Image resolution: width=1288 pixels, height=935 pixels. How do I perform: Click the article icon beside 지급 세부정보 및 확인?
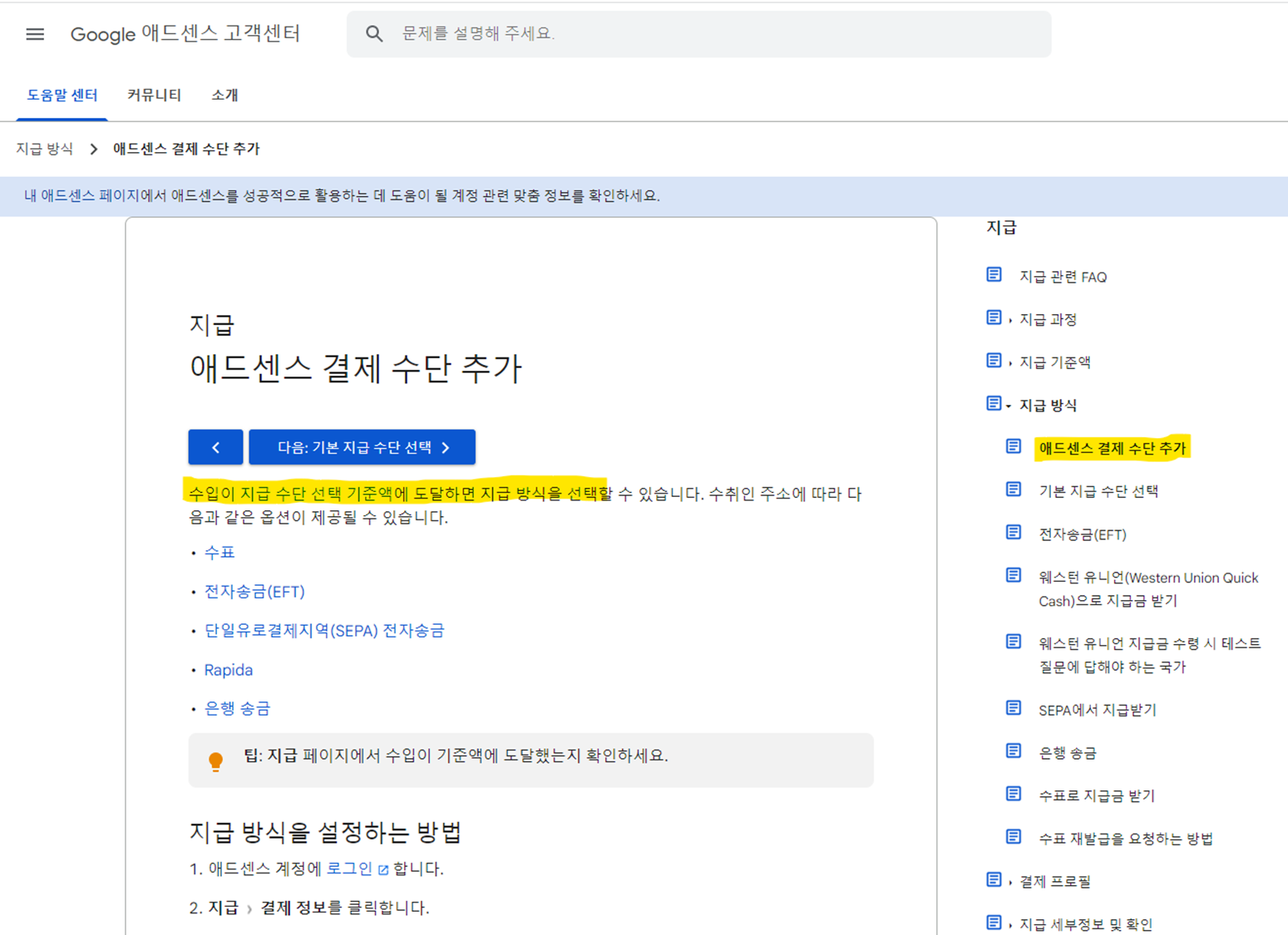tap(994, 923)
